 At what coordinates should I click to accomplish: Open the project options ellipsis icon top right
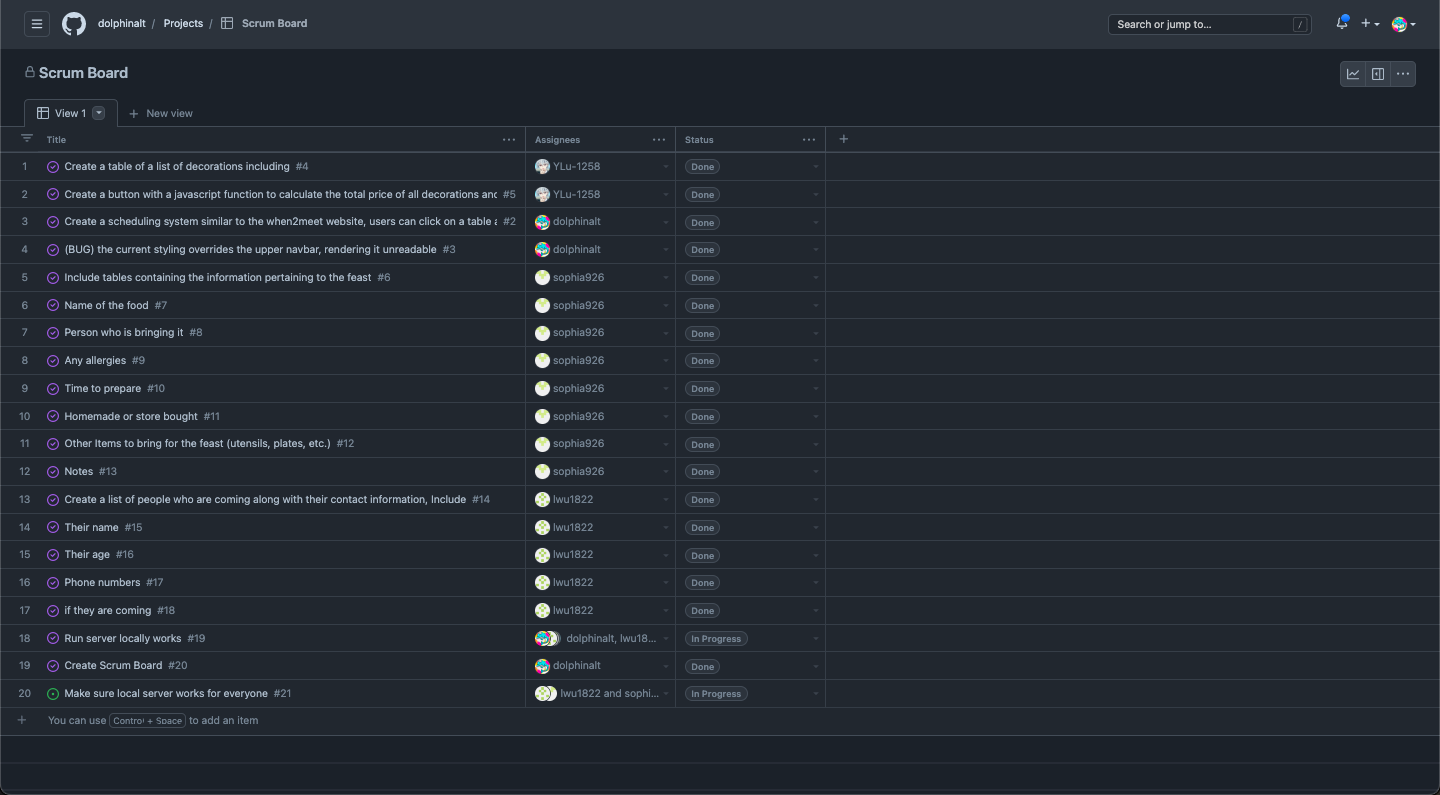pos(1402,73)
